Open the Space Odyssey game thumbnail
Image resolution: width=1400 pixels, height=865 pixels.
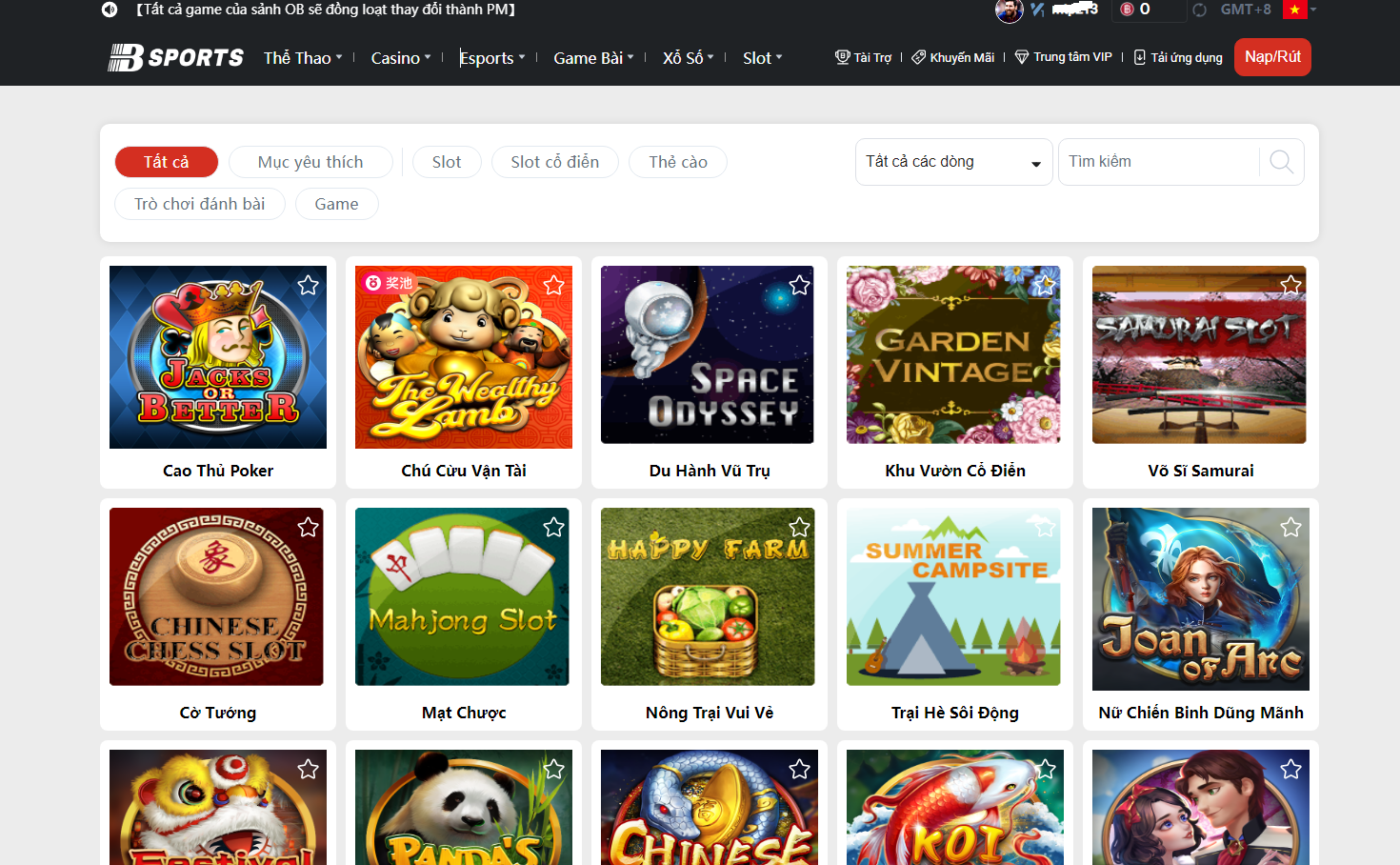click(708, 354)
